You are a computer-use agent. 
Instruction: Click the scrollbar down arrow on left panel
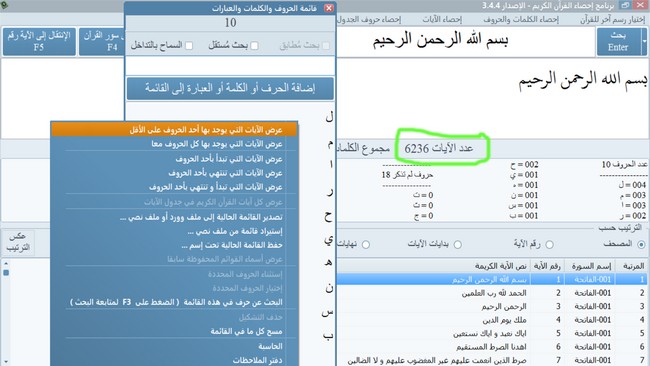[x=6, y=362]
